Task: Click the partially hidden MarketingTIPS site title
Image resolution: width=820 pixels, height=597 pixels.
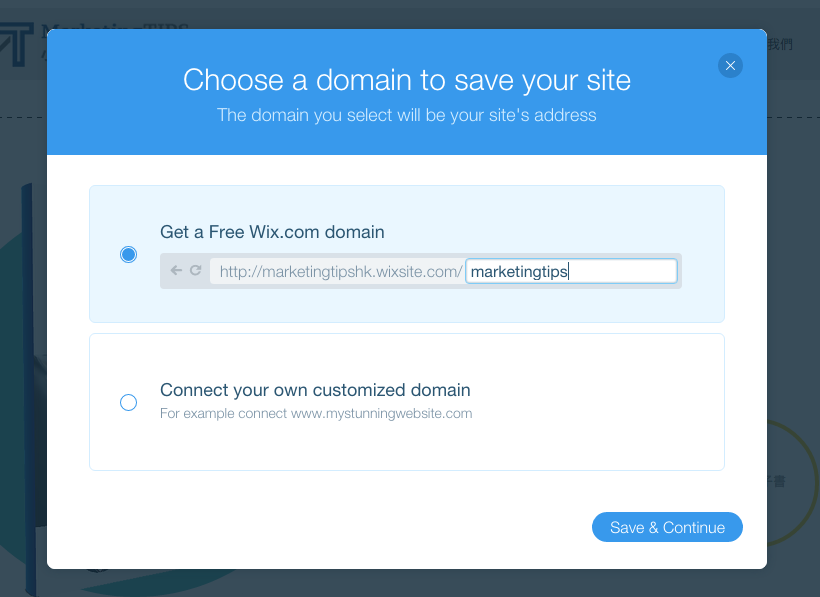Action: (x=115, y=26)
